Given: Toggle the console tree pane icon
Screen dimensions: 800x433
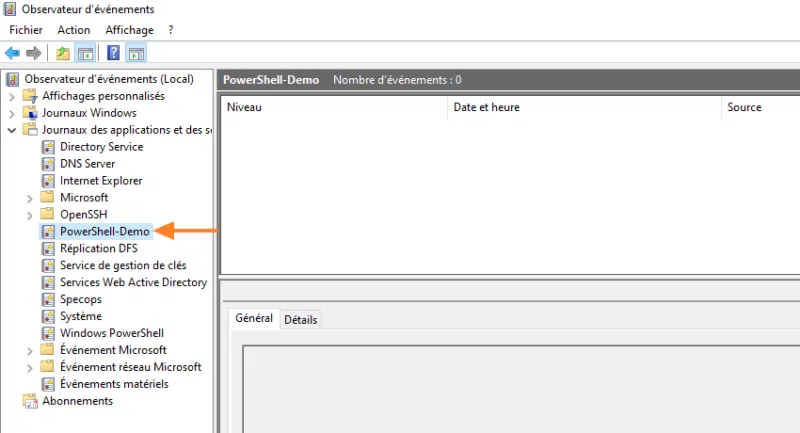Looking at the screenshot, I should tap(85, 53).
